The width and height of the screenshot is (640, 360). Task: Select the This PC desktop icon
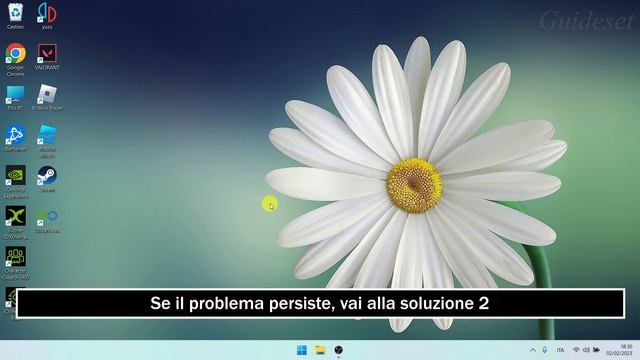(16, 98)
